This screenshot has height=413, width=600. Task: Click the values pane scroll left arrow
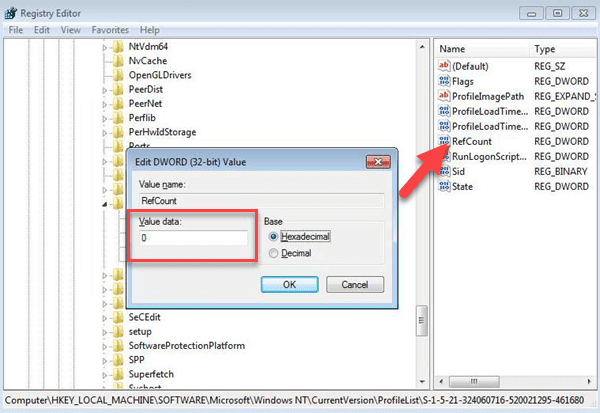coord(441,381)
